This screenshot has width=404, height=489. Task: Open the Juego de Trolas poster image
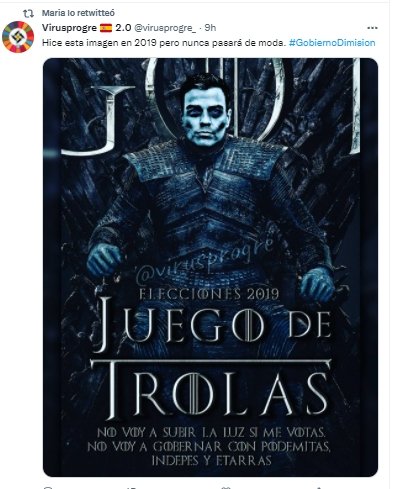(210, 267)
